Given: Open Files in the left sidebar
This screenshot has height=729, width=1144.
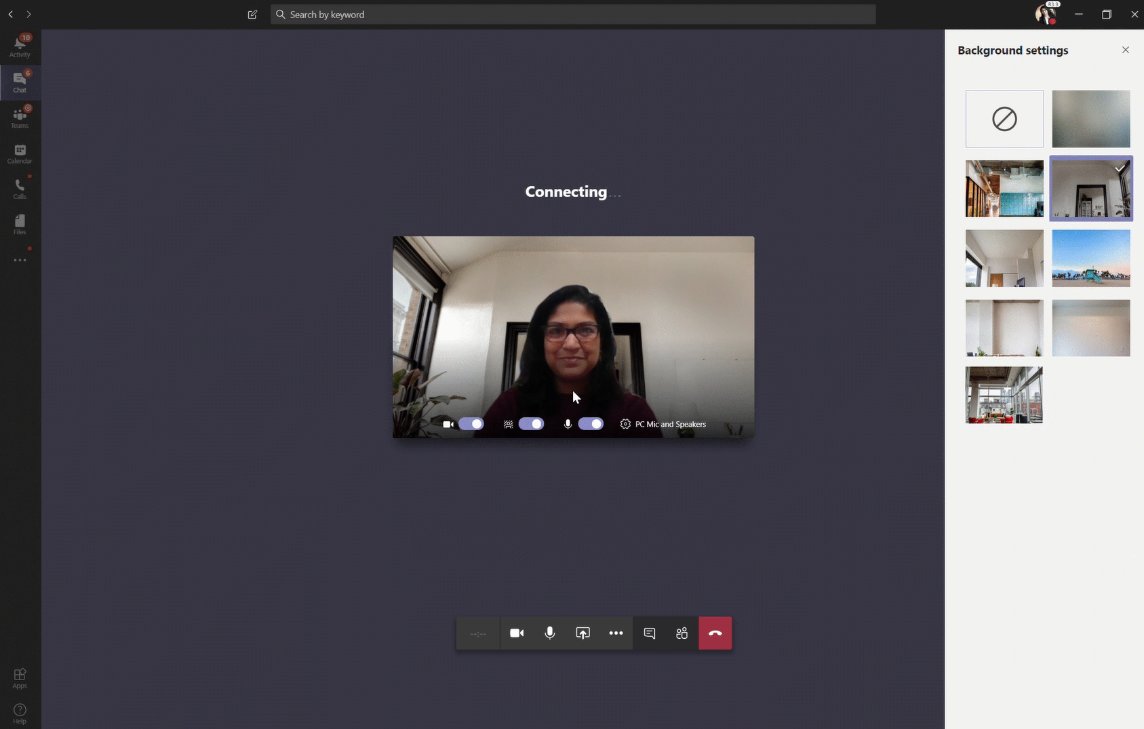Looking at the screenshot, I should point(20,224).
